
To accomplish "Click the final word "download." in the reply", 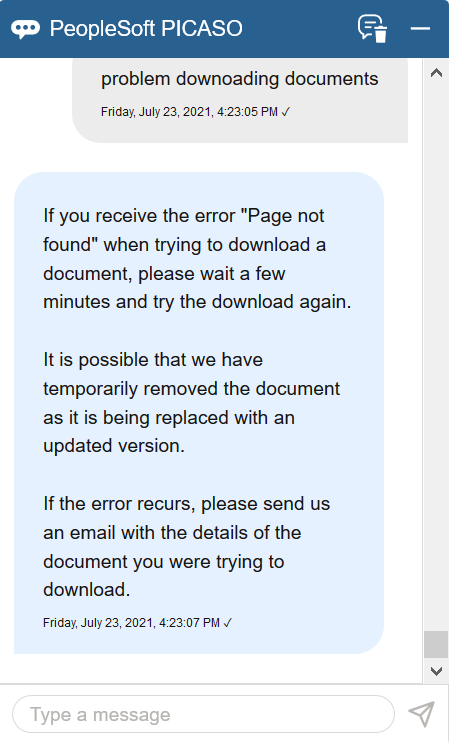I will [x=87, y=589].
